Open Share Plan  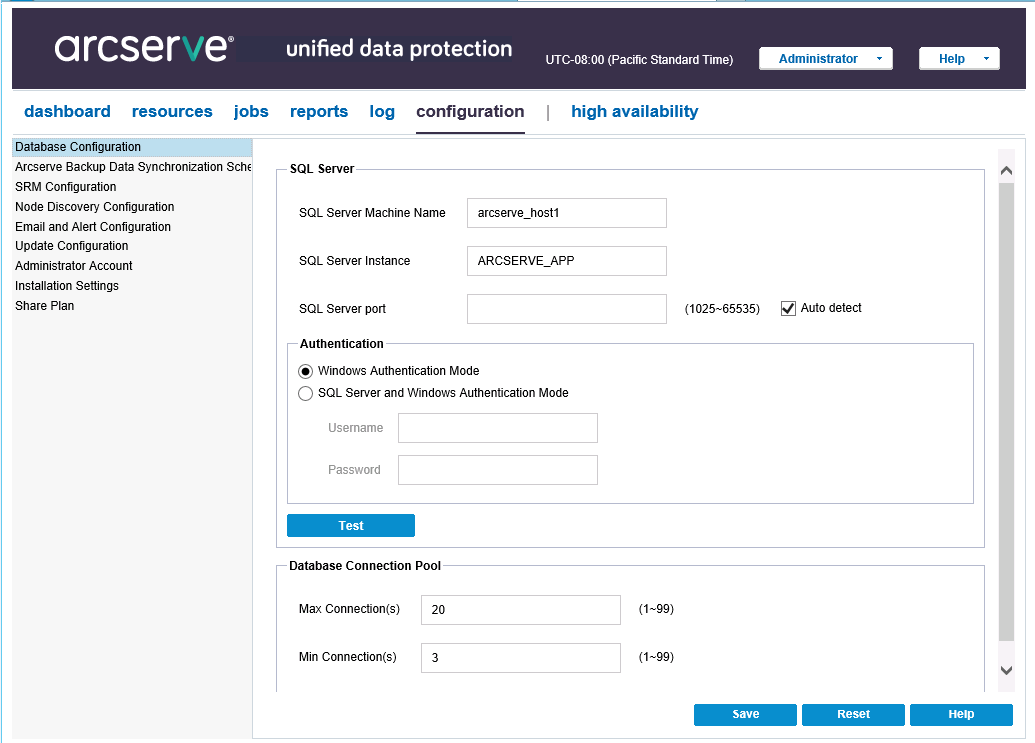(132, 306)
